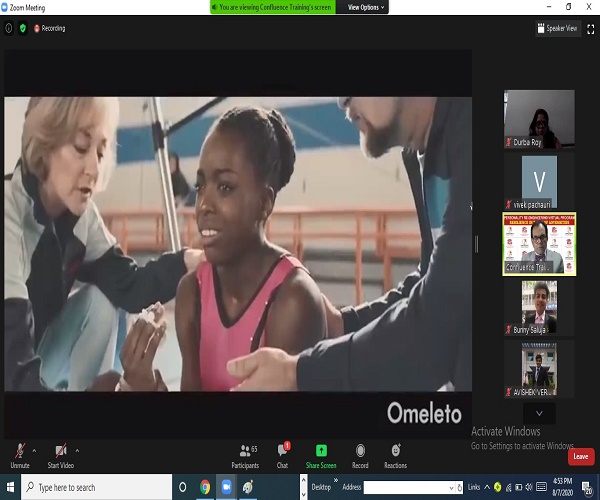Open the meeting information icon
Viewport: 600px width, 500px height.
coord(8,28)
